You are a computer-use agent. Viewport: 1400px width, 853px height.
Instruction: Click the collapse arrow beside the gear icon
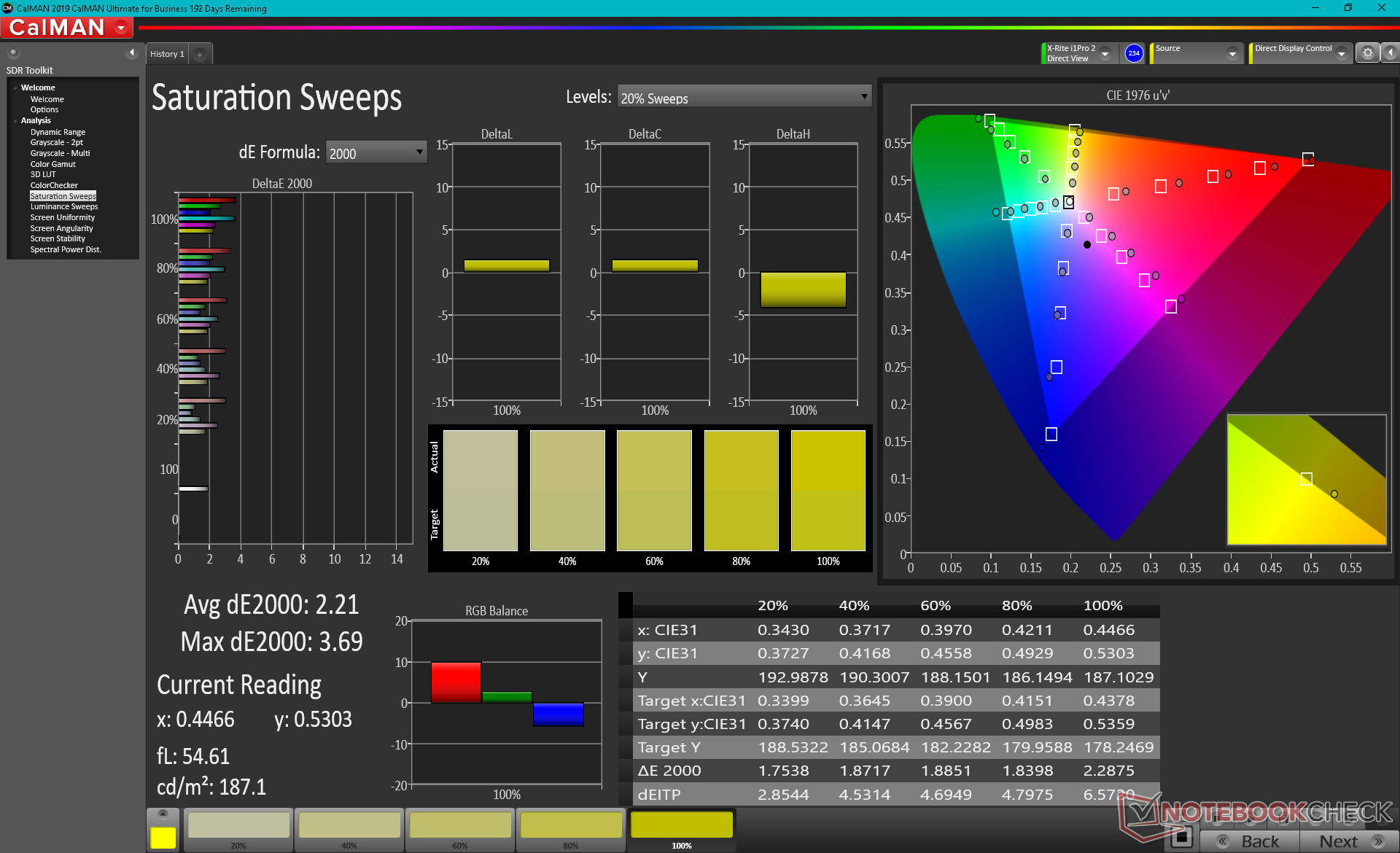(1390, 52)
